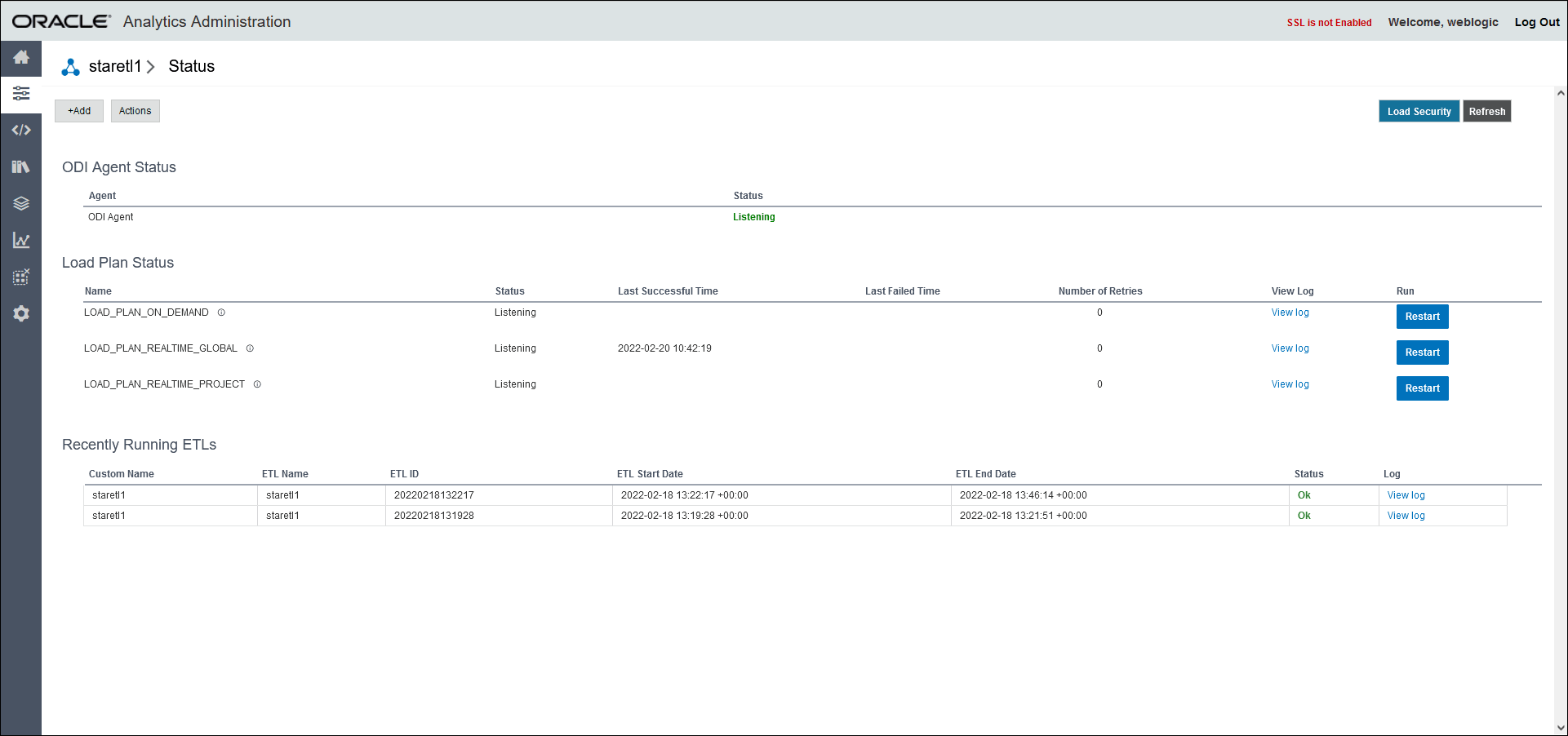
Task: Click the +Add button
Action: point(79,111)
